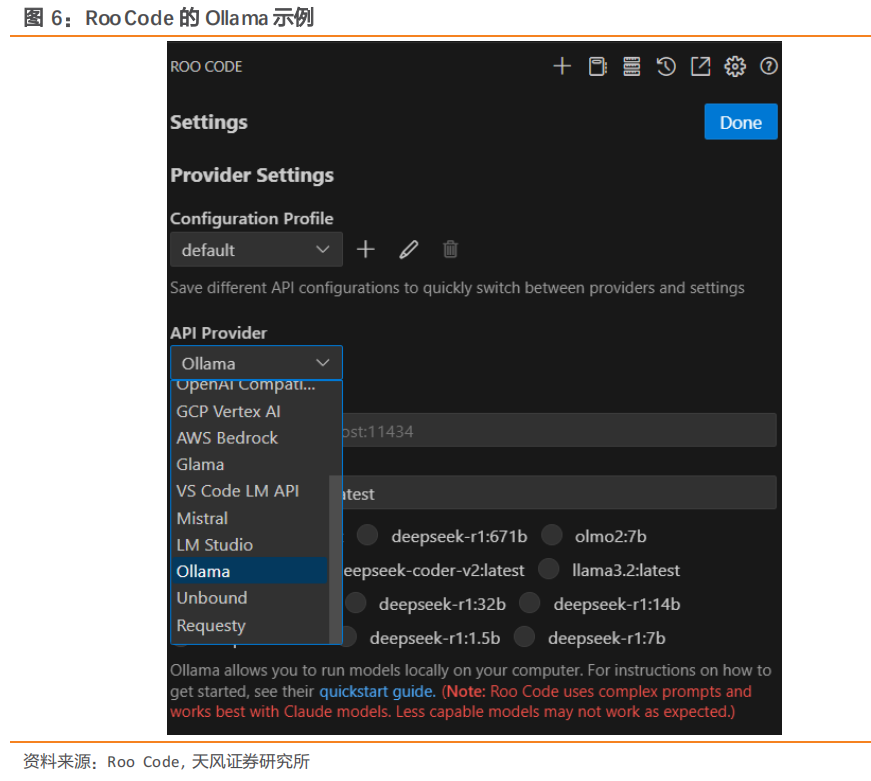The width and height of the screenshot is (871, 781).
Task: Open the task History clock icon
Action: [666, 66]
